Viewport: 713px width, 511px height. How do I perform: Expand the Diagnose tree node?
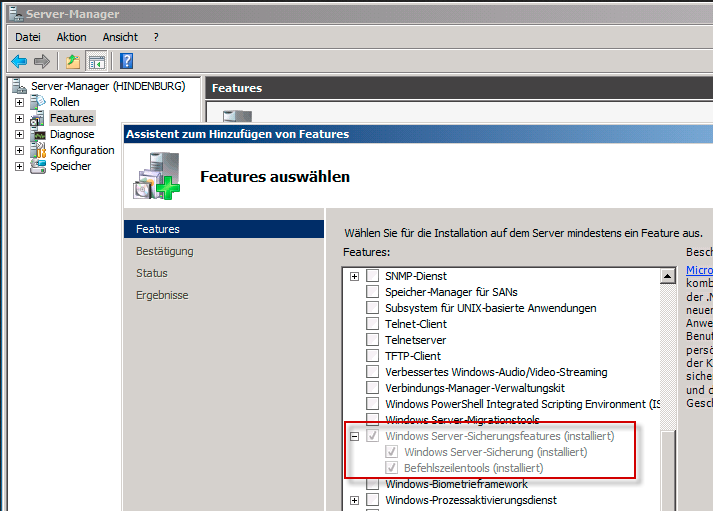click(x=19, y=134)
